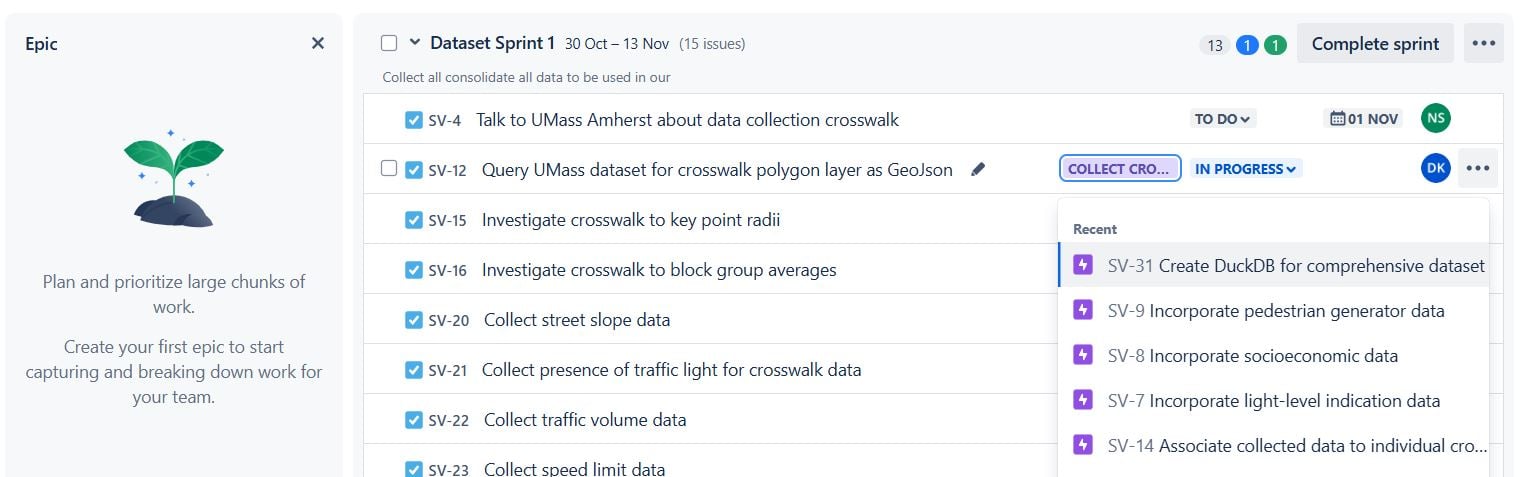
Task: Tick the Dataset Sprint 1 select-all checkbox
Action: coord(389,43)
